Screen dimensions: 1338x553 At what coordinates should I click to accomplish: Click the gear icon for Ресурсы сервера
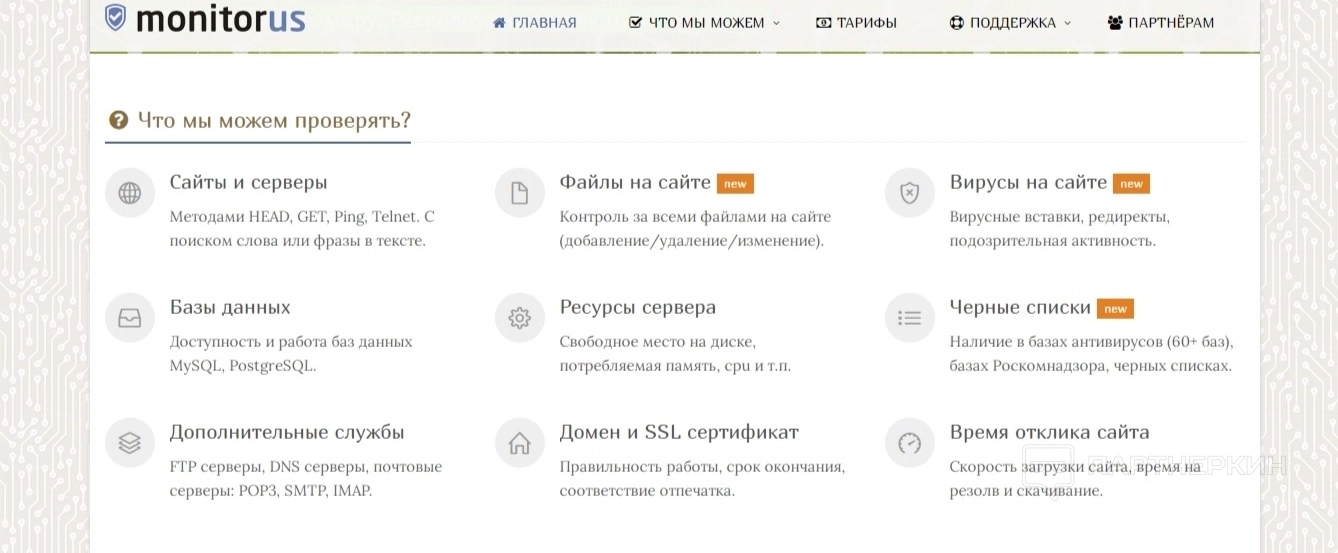click(x=520, y=319)
